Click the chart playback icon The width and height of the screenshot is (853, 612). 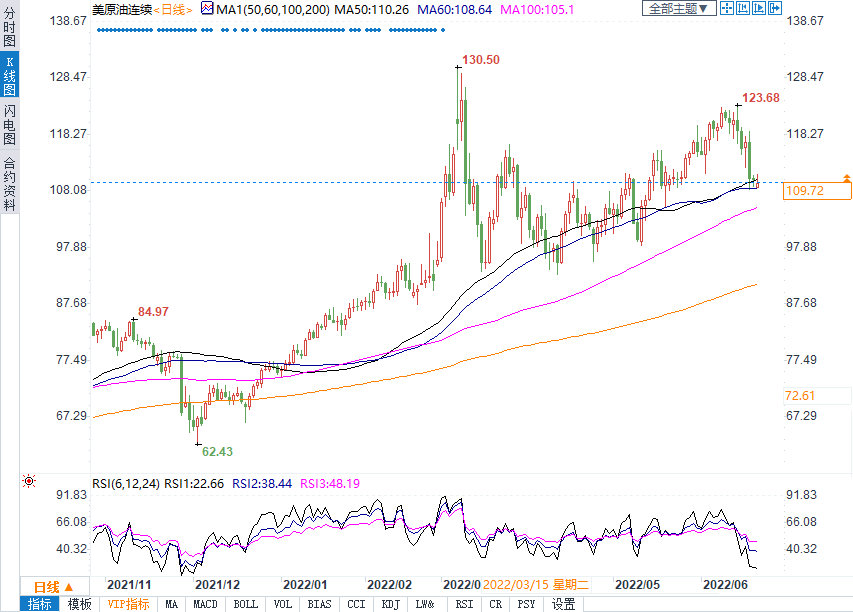(757, 9)
